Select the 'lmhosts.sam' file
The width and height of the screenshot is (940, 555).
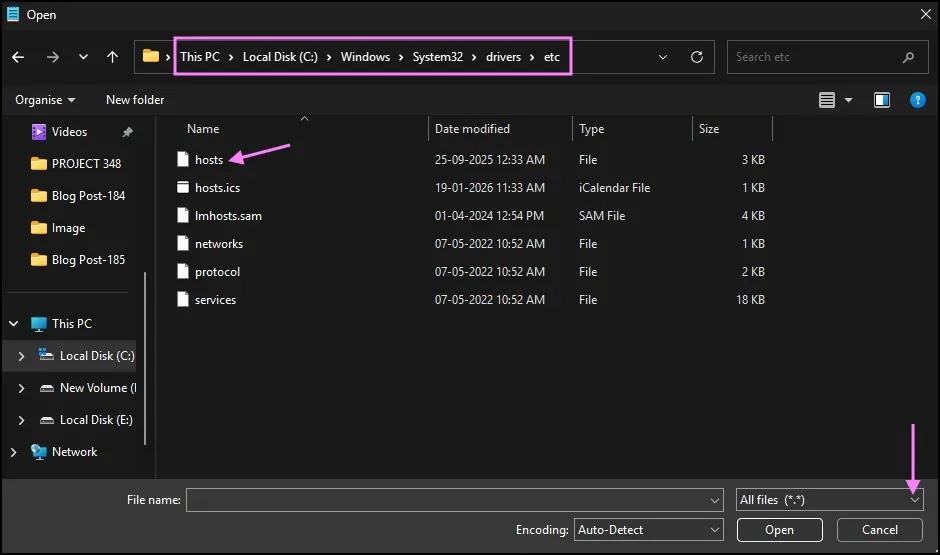(228, 216)
